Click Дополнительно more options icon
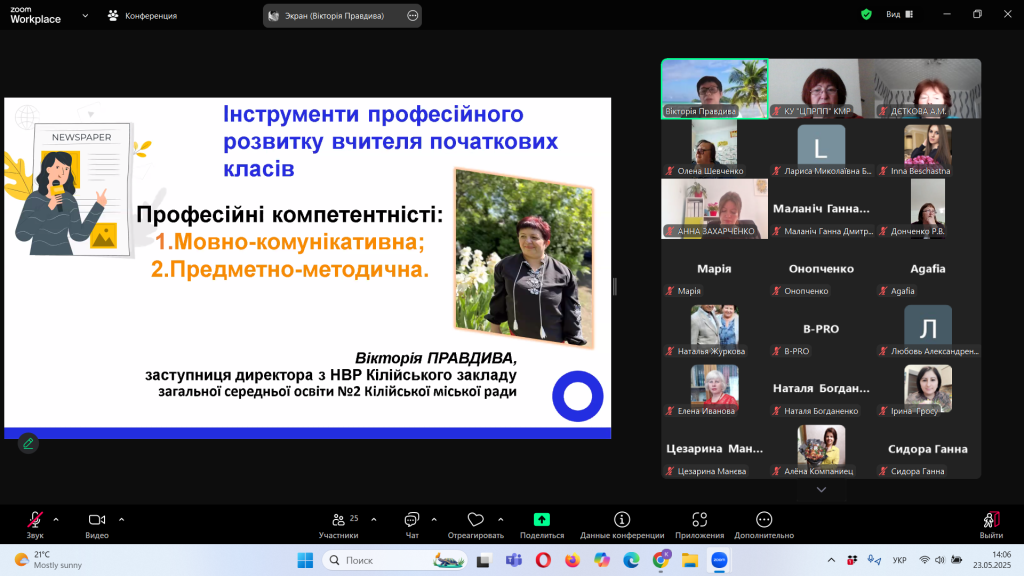 pyautogui.click(x=764, y=520)
